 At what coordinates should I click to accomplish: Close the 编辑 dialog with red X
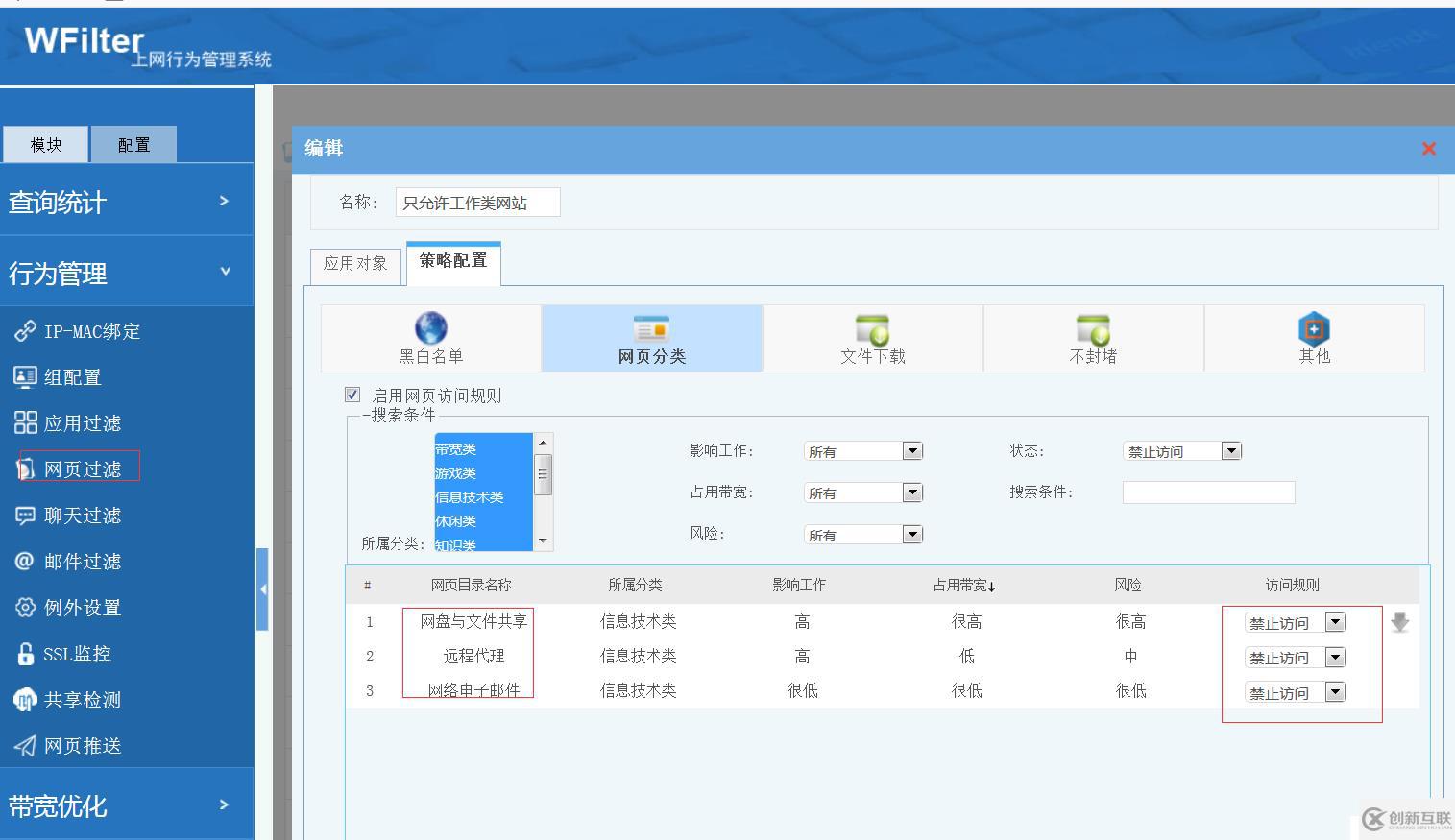pyautogui.click(x=1429, y=149)
